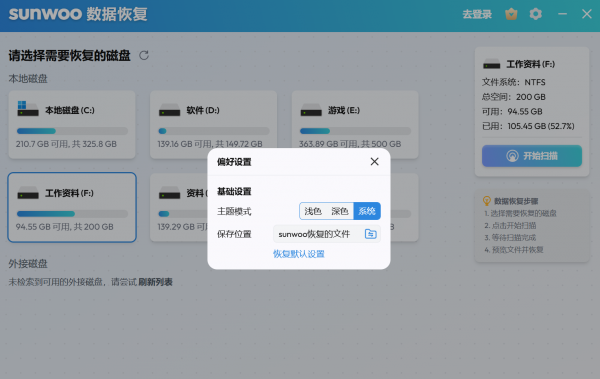This screenshot has width=600, height=379.
Task: Click the usage bar of 工作资料 (F:)
Action: (72, 214)
